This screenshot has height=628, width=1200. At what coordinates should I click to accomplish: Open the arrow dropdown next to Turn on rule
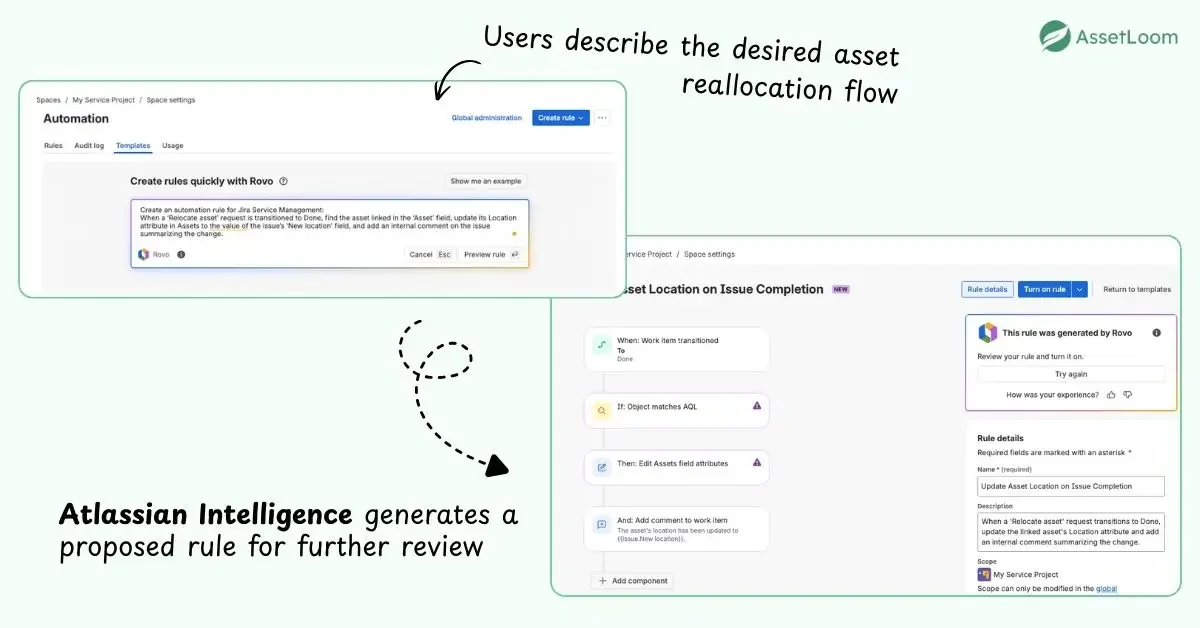click(1080, 289)
